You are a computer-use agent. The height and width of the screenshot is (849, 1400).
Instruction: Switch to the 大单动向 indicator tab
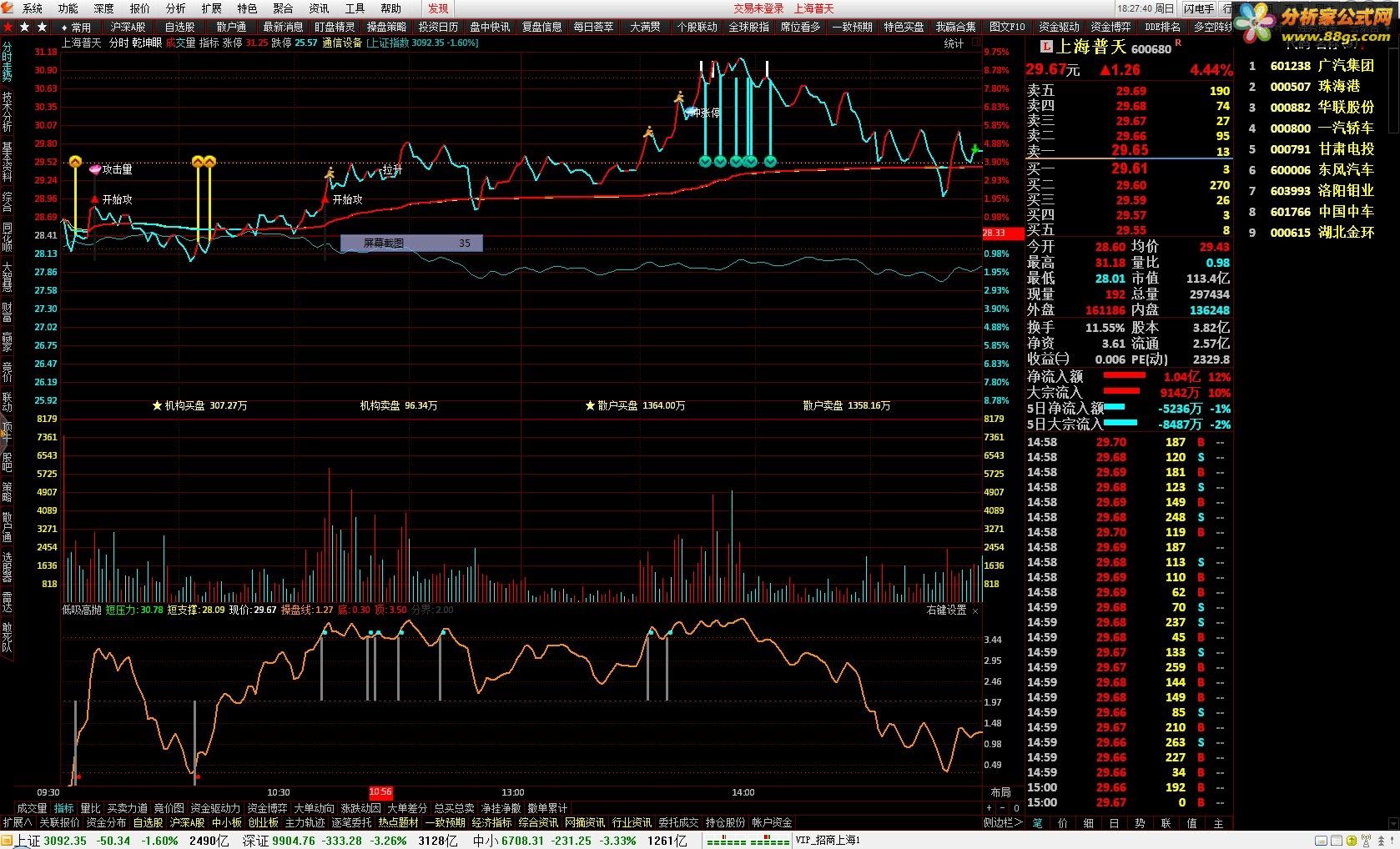pos(314,808)
